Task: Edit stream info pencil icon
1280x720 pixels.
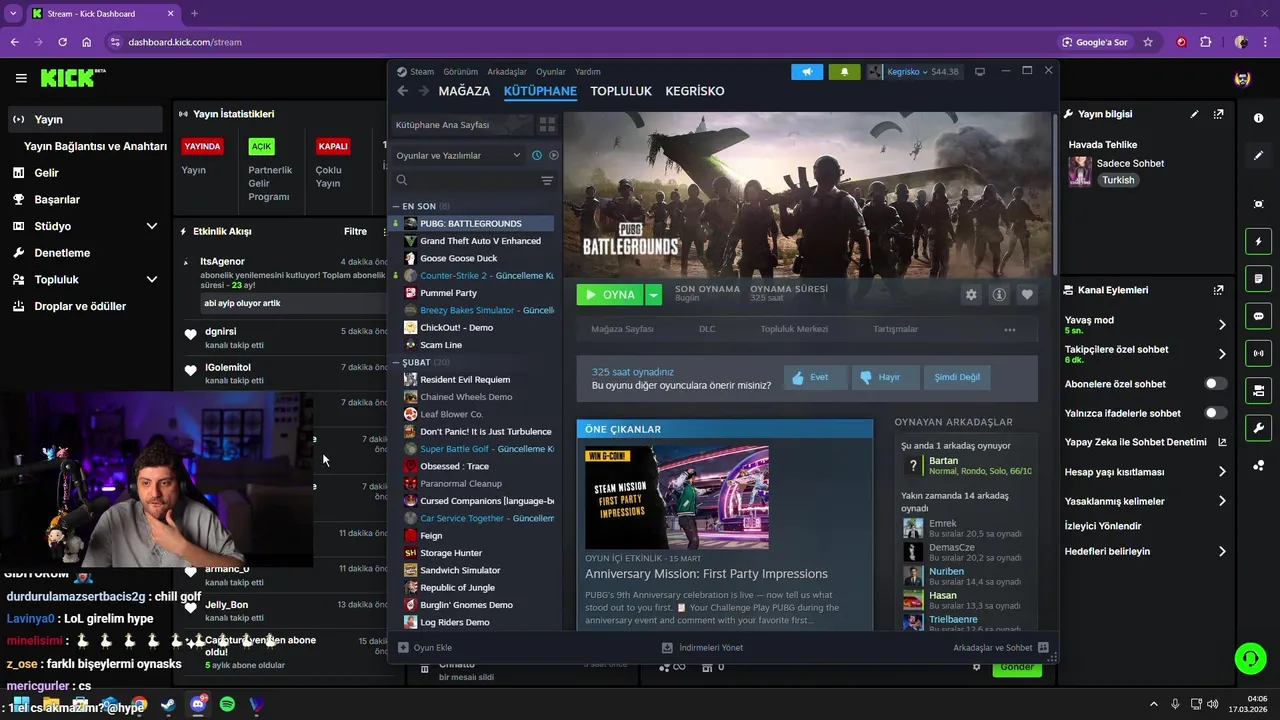Action: [1194, 114]
